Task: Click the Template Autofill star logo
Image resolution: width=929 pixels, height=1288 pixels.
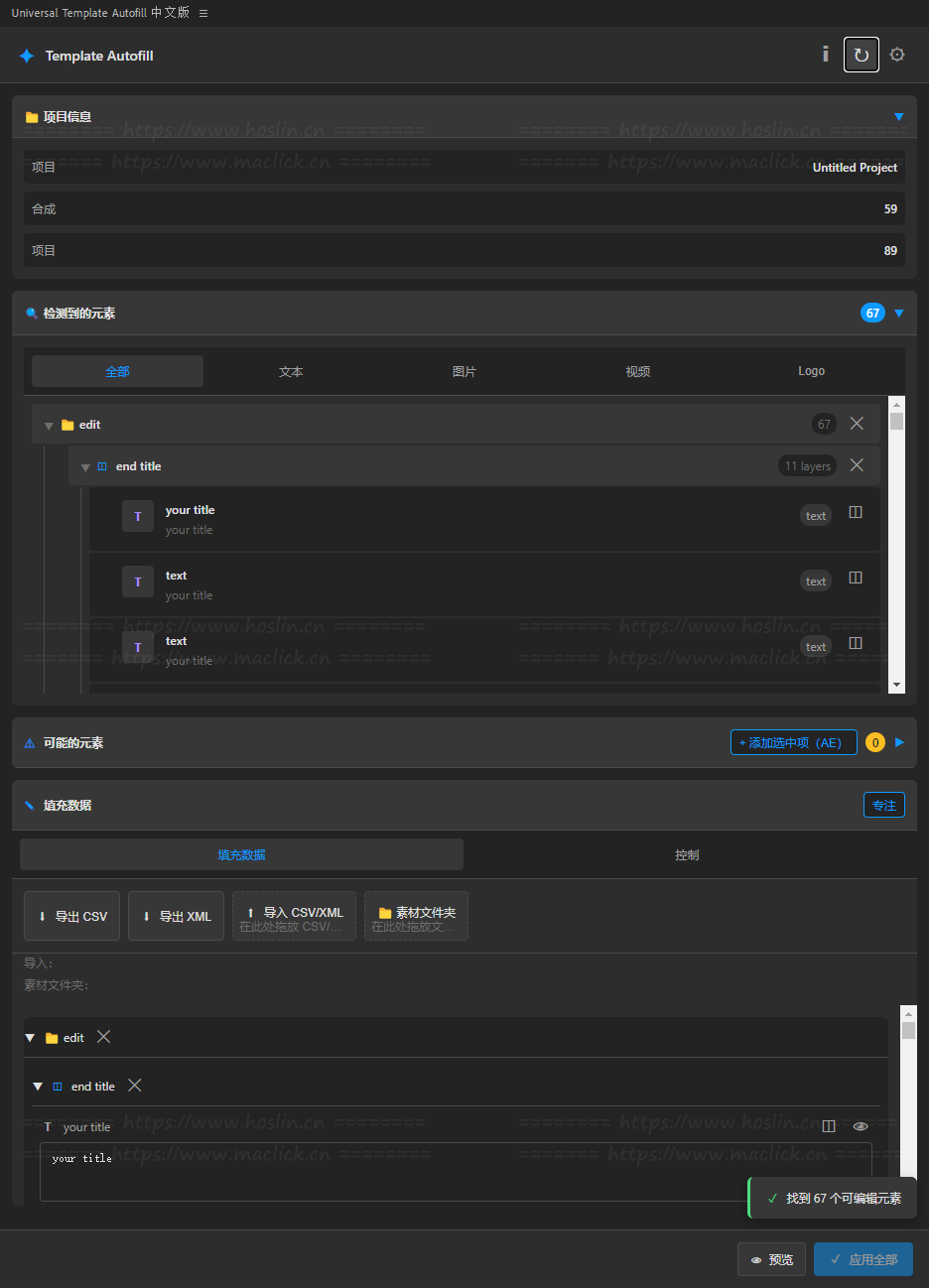Action: (27, 56)
